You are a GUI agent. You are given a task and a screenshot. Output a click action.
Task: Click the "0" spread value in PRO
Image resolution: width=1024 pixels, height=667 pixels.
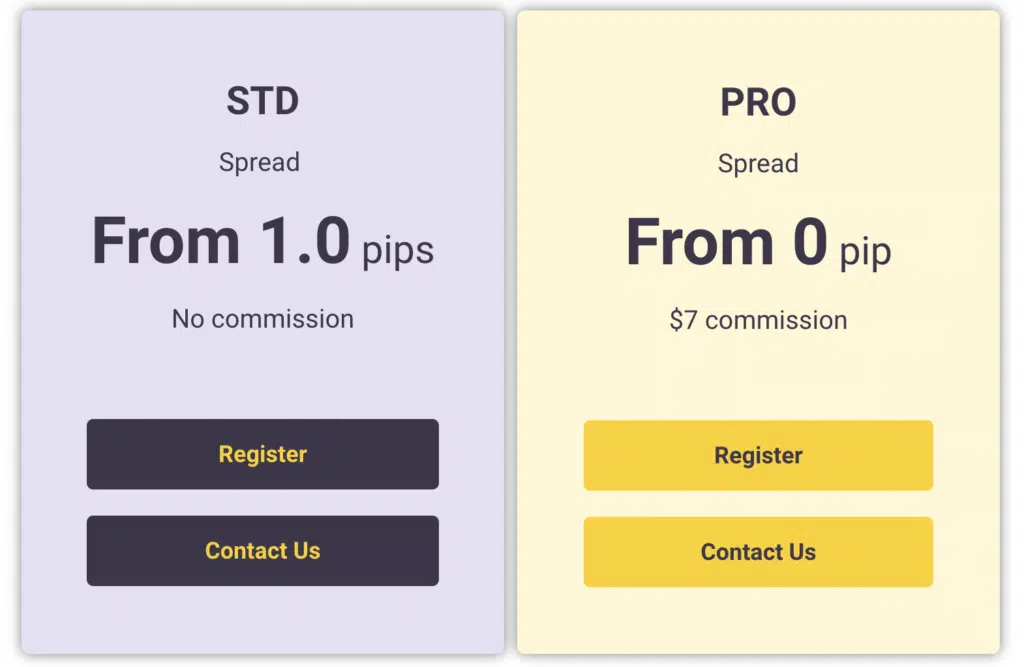click(810, 243)
